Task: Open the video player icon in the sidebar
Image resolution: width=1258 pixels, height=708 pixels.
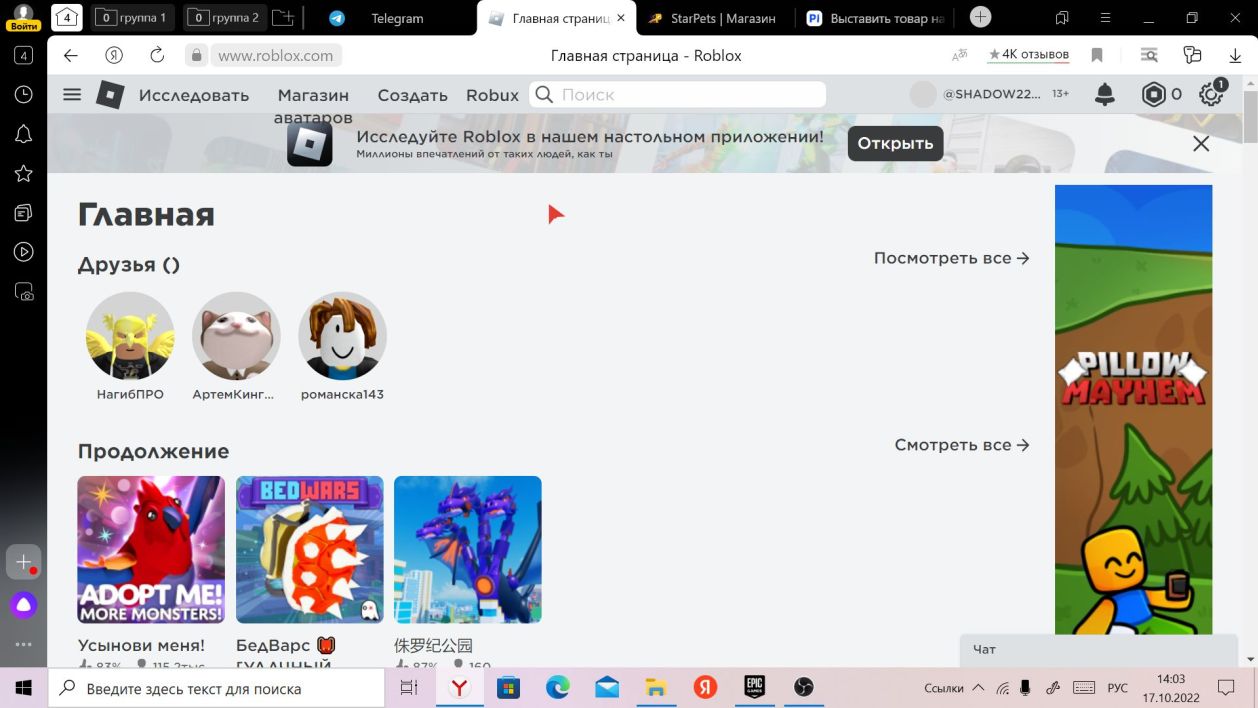Action: (24, 252)
